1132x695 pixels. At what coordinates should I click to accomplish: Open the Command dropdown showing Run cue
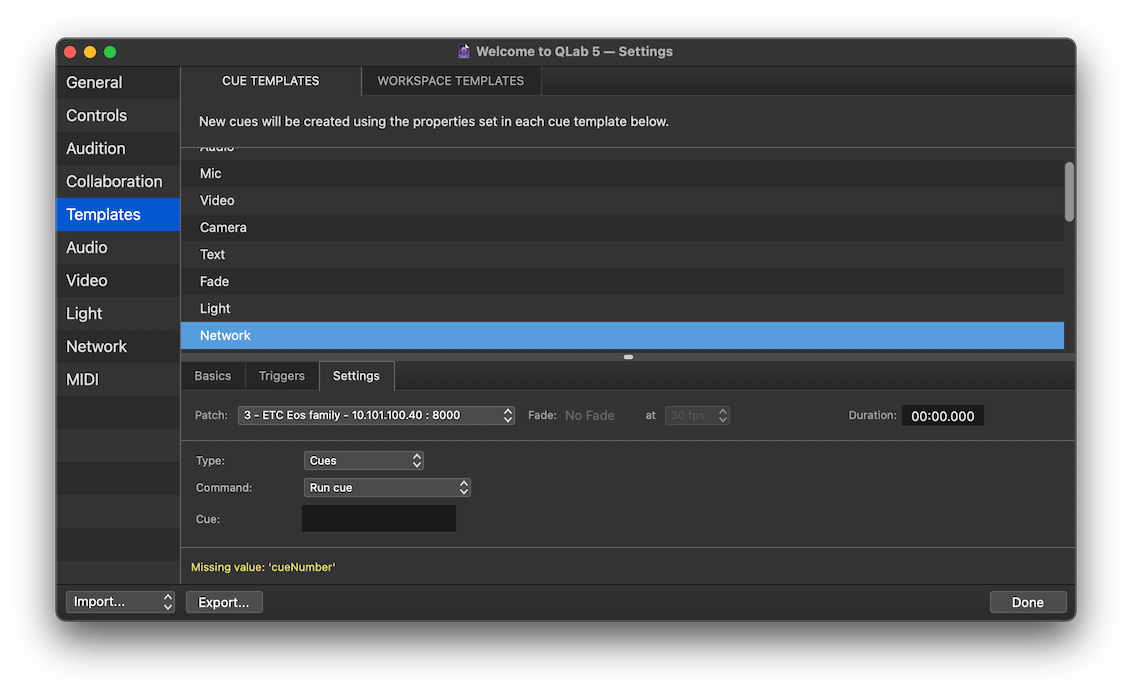pos(387,488)
